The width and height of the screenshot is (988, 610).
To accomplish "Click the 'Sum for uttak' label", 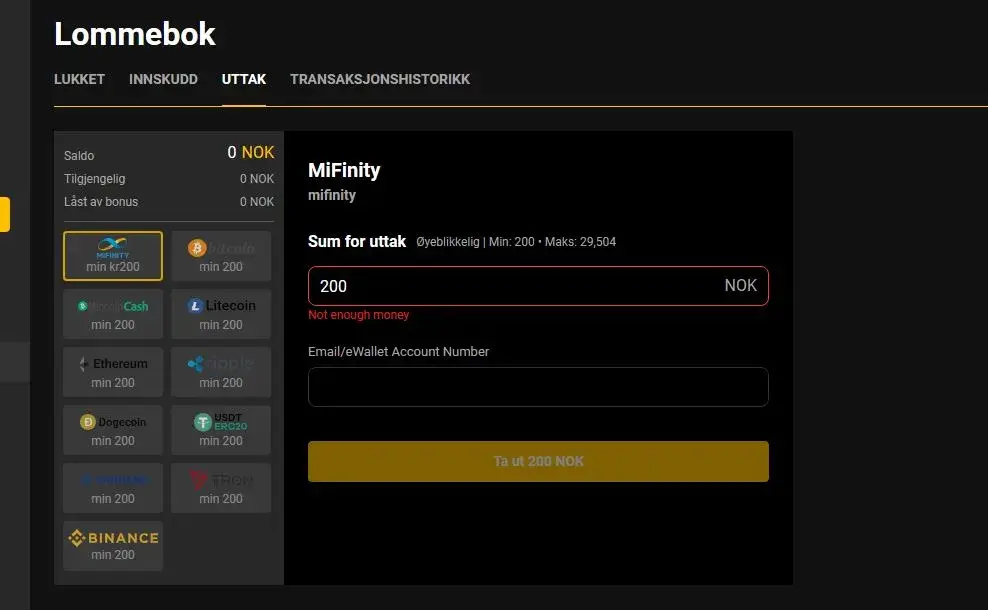I will coord(357,241).
